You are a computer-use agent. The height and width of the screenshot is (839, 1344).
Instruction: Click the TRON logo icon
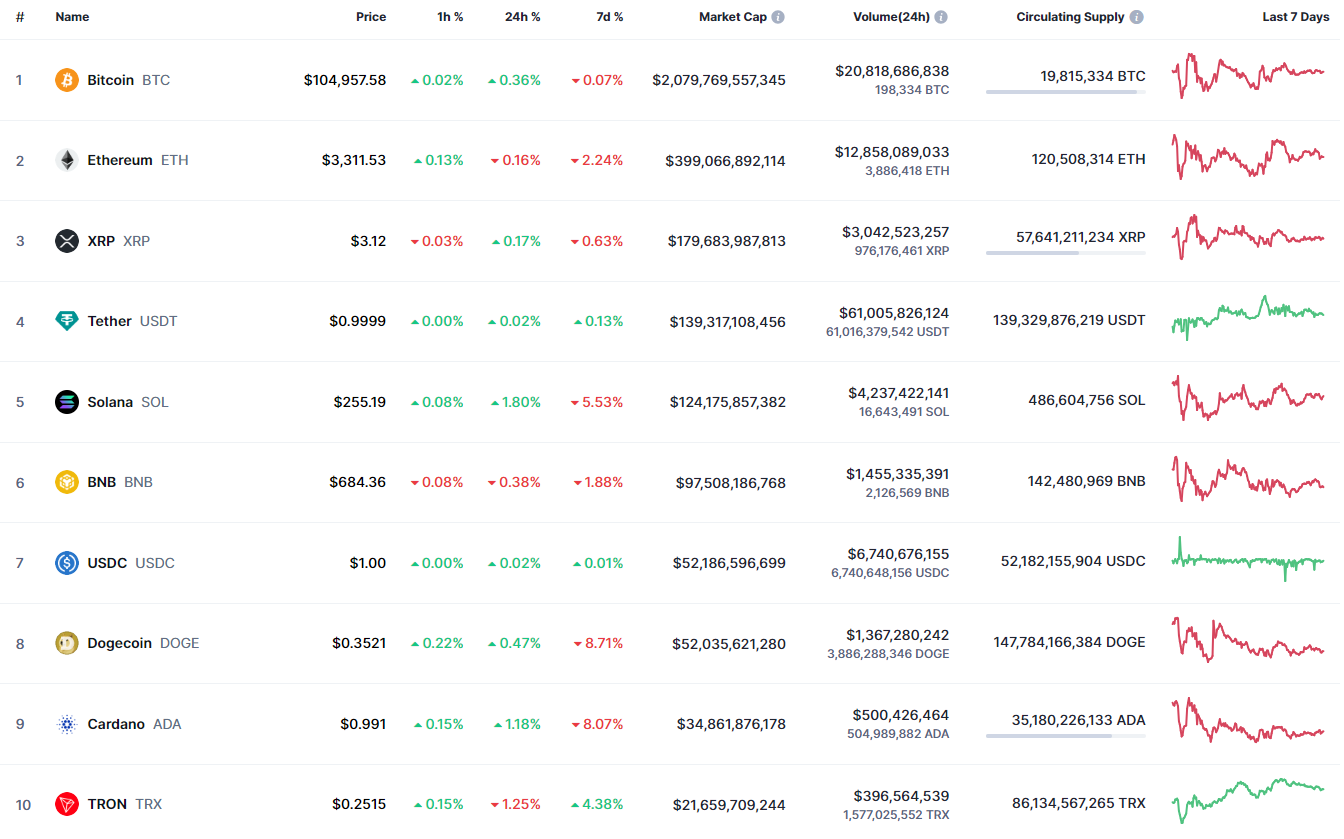tap(67, 804)
